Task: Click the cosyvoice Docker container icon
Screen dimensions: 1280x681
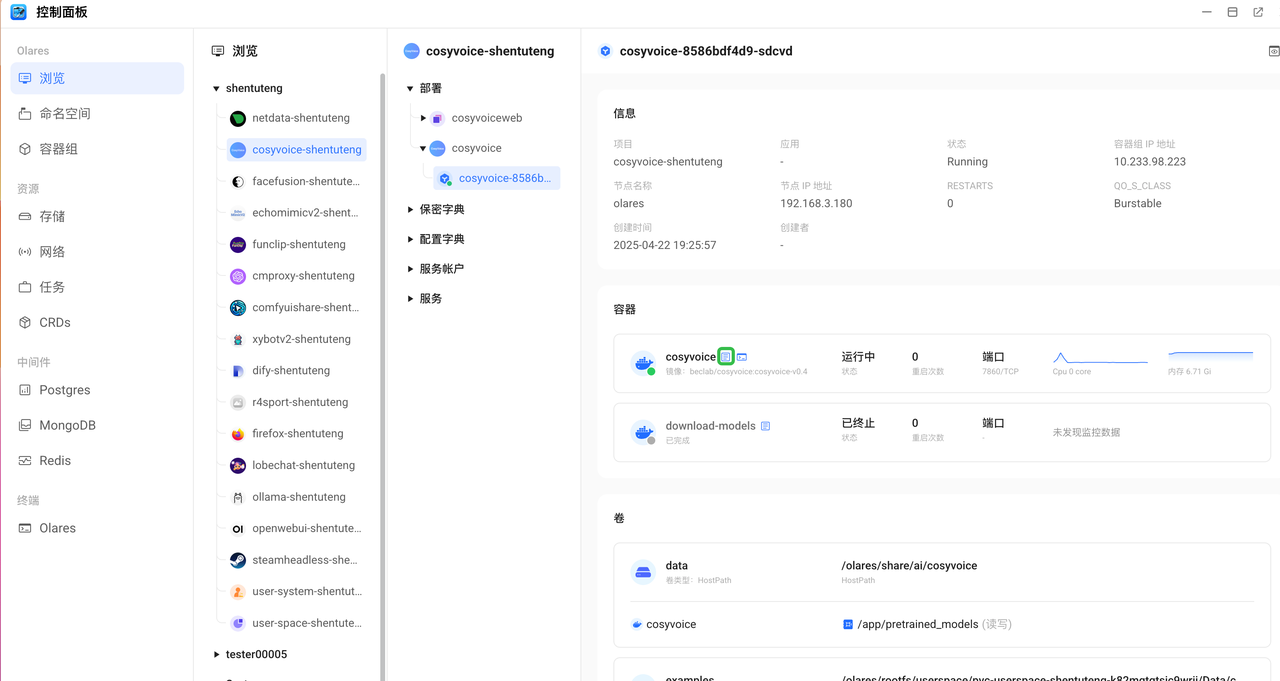Action: [644, 364]
